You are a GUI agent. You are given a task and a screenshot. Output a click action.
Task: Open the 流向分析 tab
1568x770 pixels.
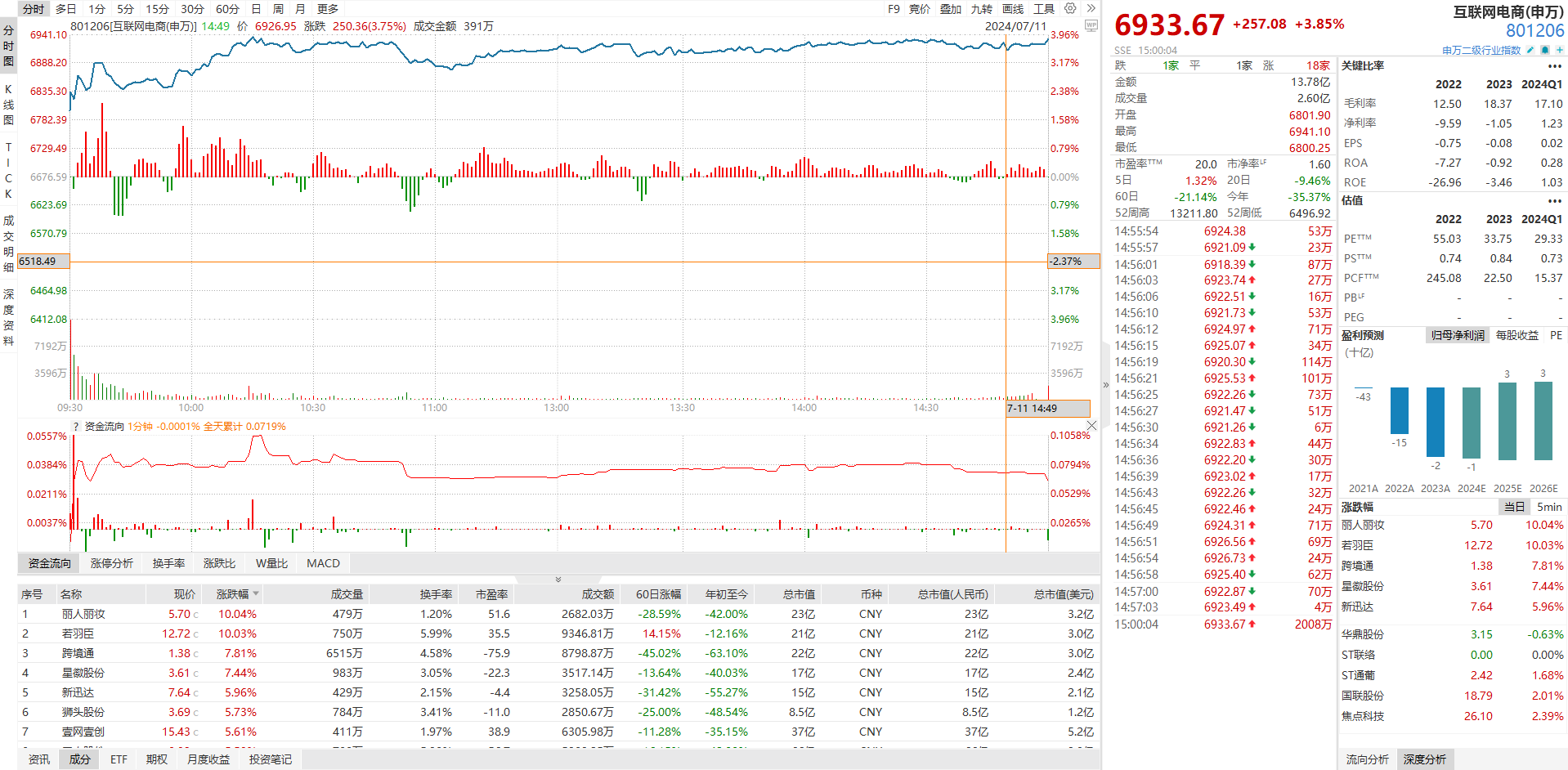pyautogui.click(x=1368, y=759)
